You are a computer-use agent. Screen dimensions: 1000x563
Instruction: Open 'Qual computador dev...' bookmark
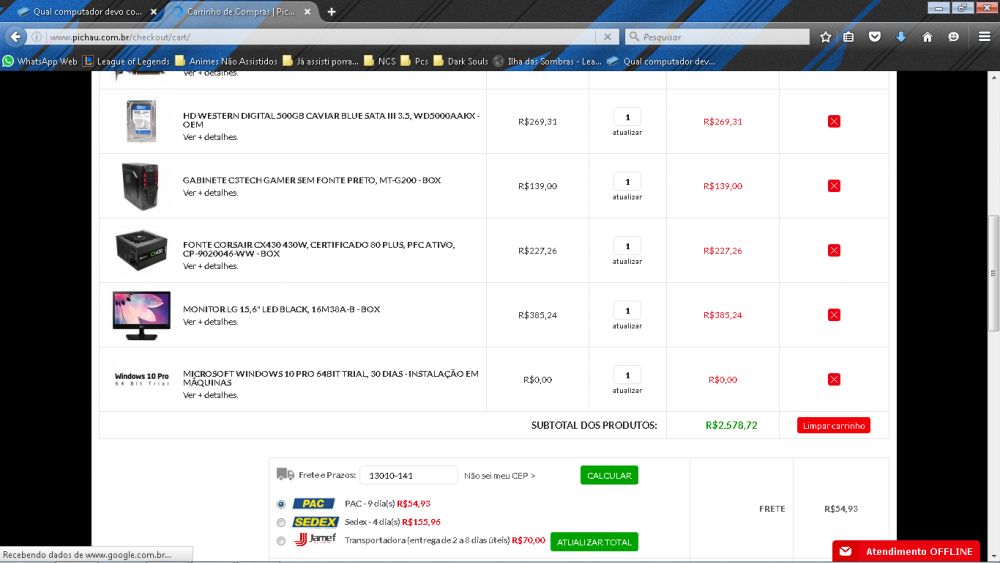pyautogui.click(x=661, y=61)
